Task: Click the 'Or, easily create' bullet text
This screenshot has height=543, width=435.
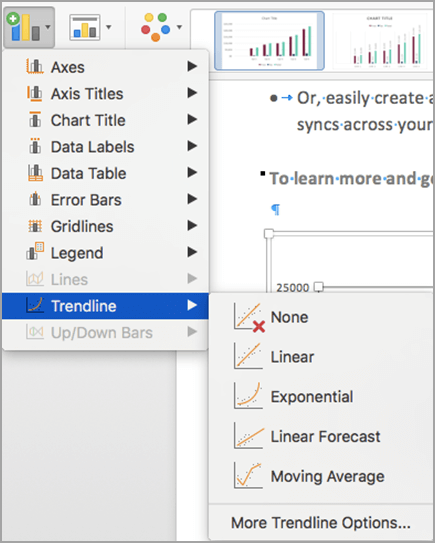Action: (364, 98)
